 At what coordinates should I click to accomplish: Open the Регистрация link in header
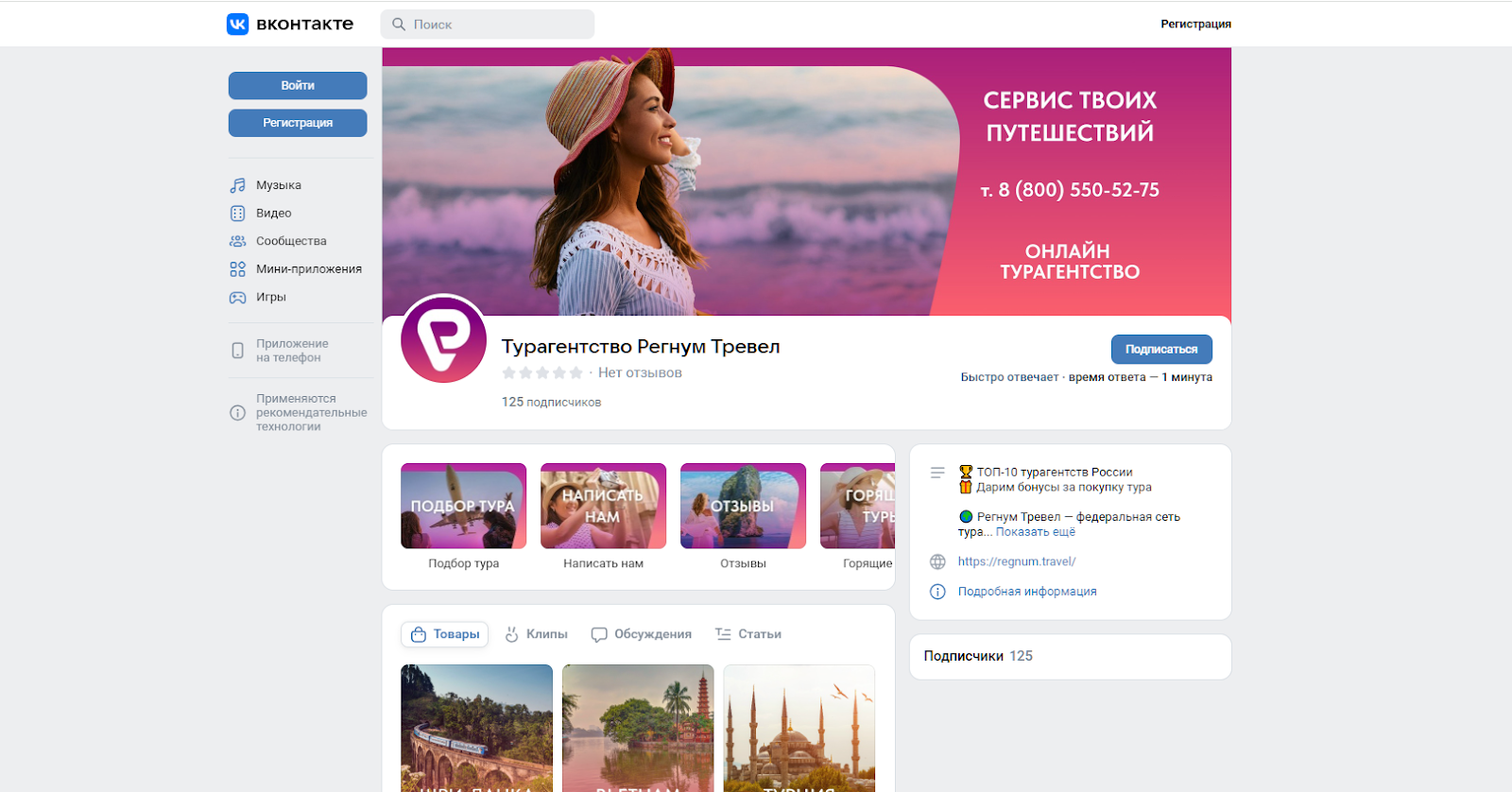point(1196,25)
